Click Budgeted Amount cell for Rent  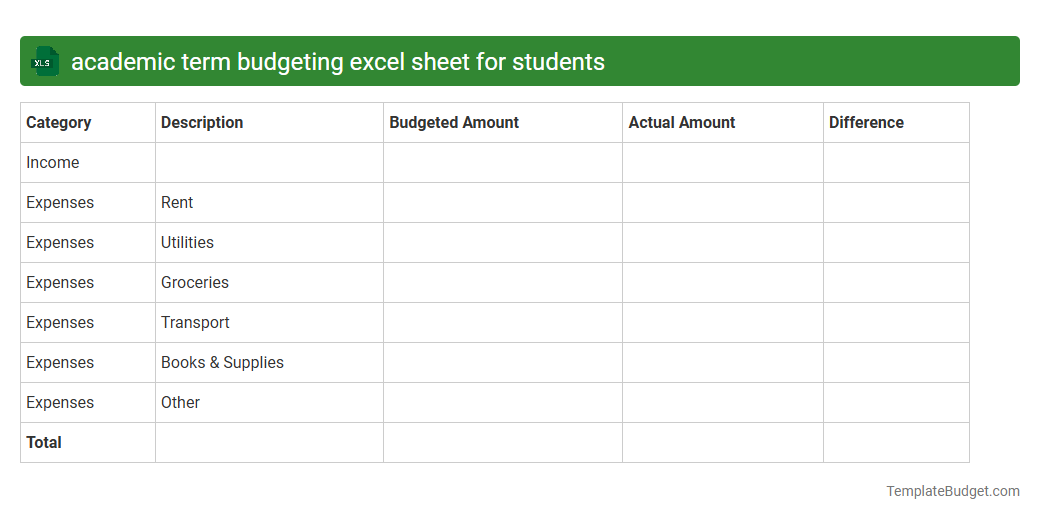(x=503, y=203)
